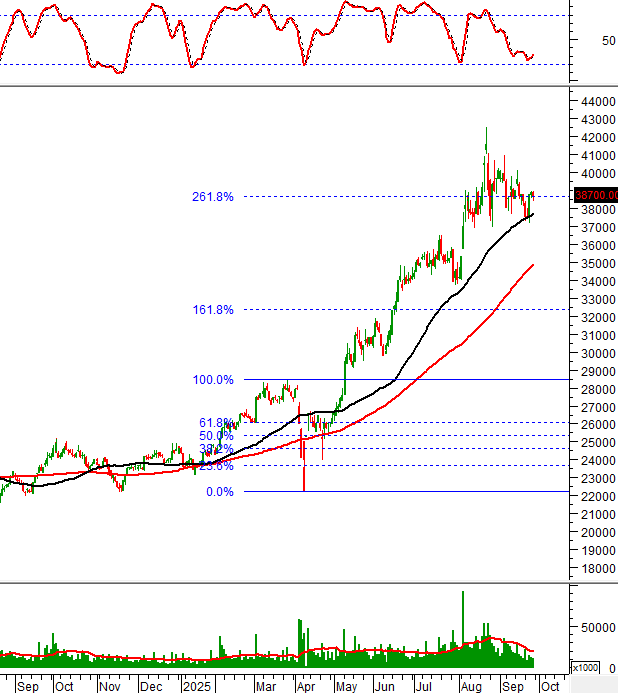Select the 100.0% Fibonacci level label

pyautogui.click(x=213, y=380)
